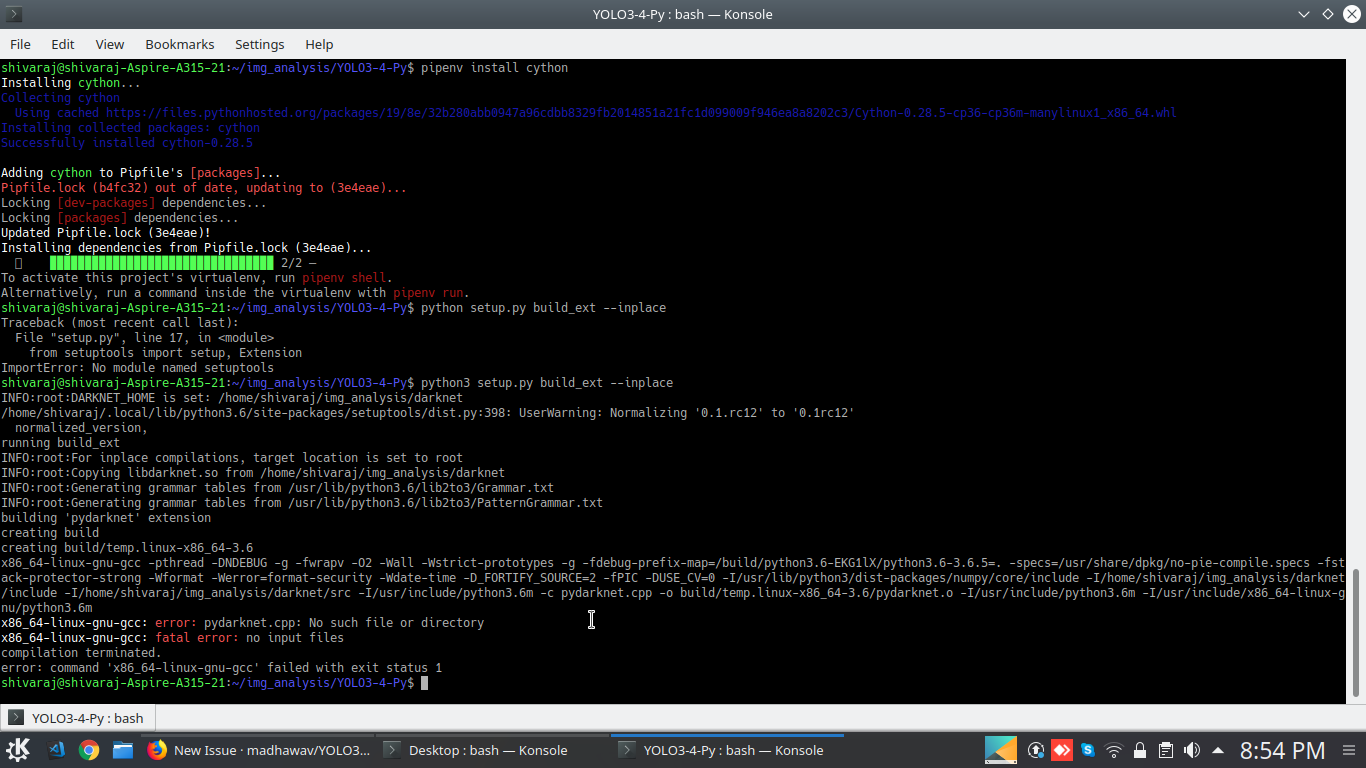Click the terminal vertical scrollbar
This screenshot has height=768, width=1366.
click(1358, 635)
